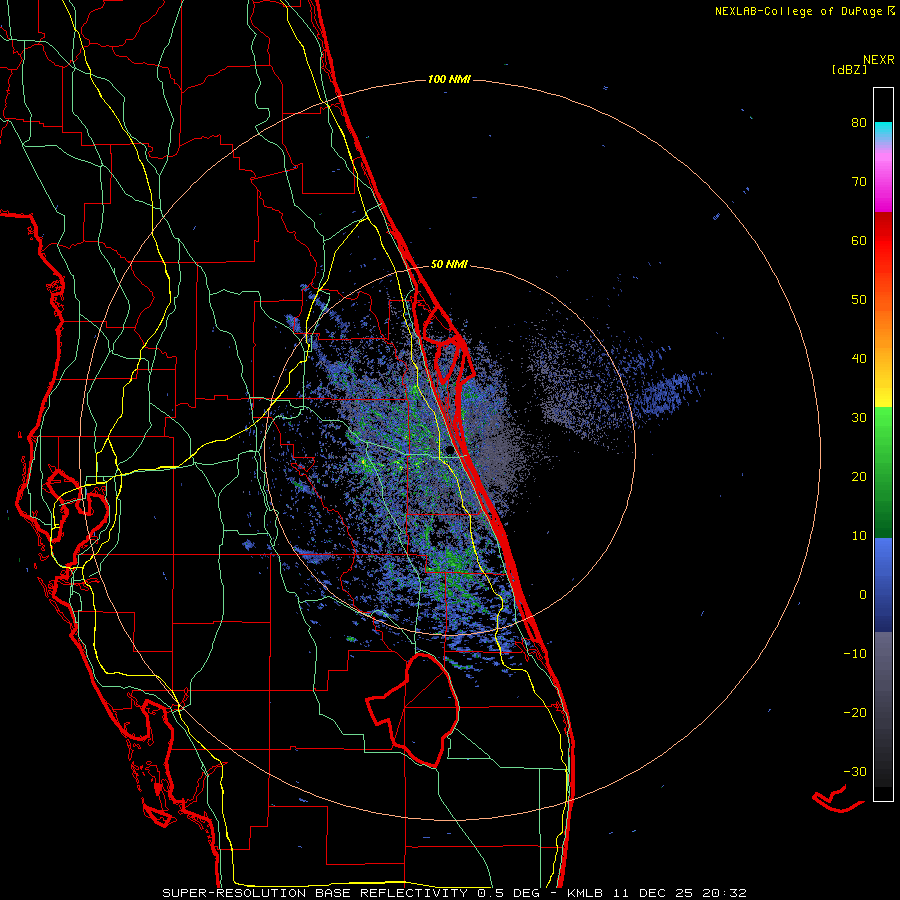This screenshot has width=900, height=900.
Task: Click the blue segment of the reflectivity color bar
Action: pos(883,585)
